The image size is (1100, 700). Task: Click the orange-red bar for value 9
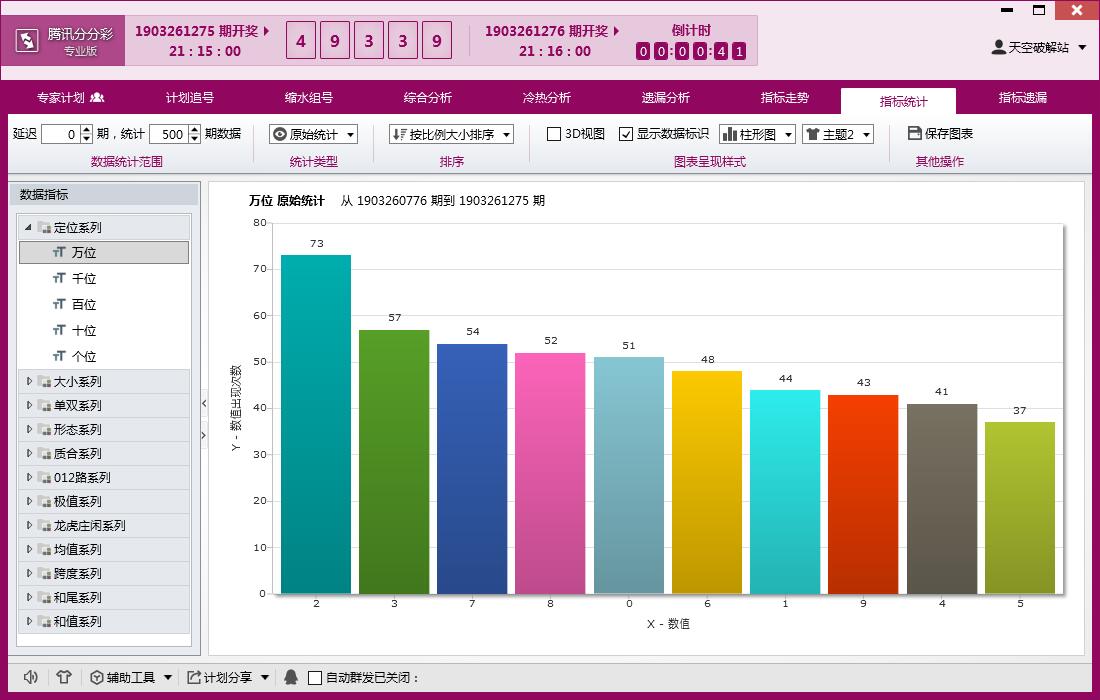[x=863, y=494]
